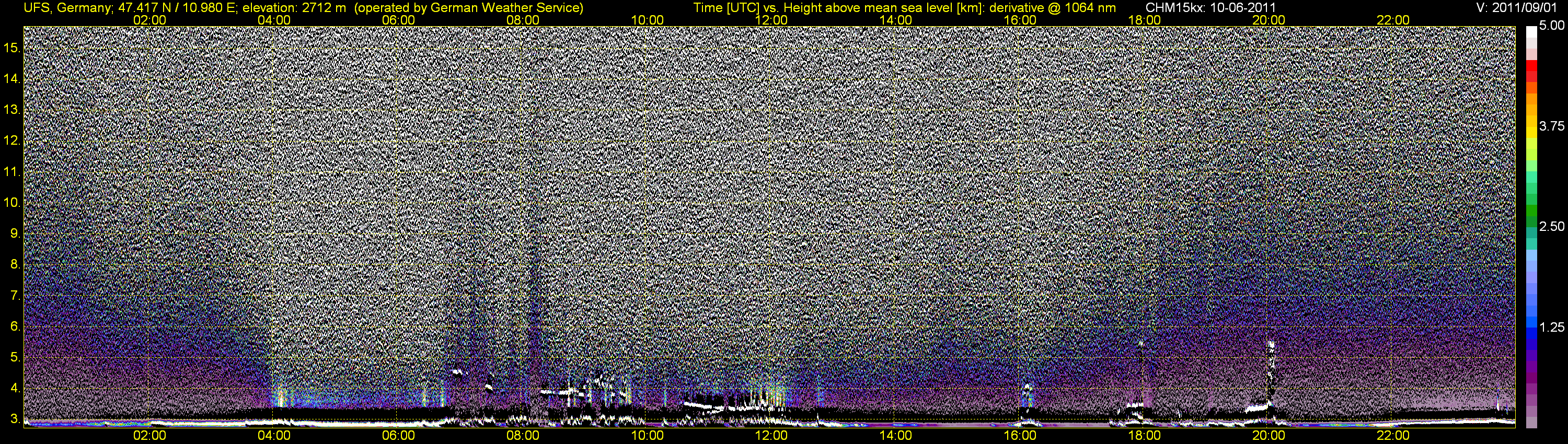Select the 4 km height axis label
Screen dimensions: 1568x444
click(15, 388)
